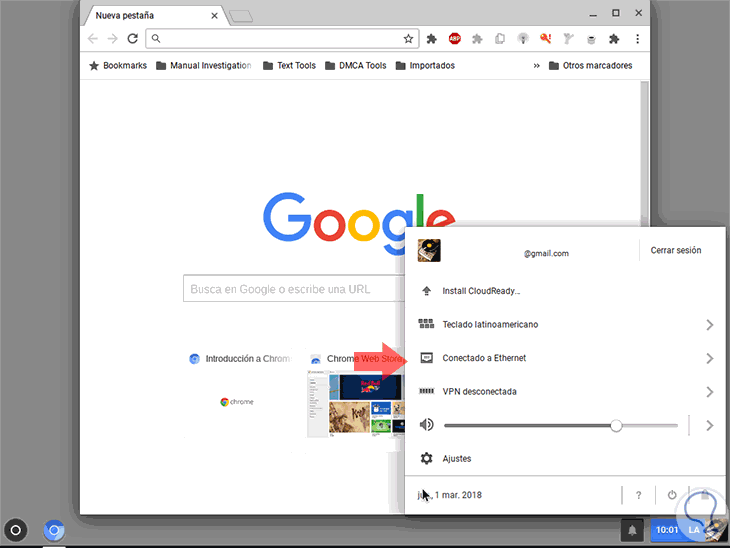Click the user avatar in the tray panel
Screen dimensions: 730x548
pyautogui.click(x=429, y=250)
